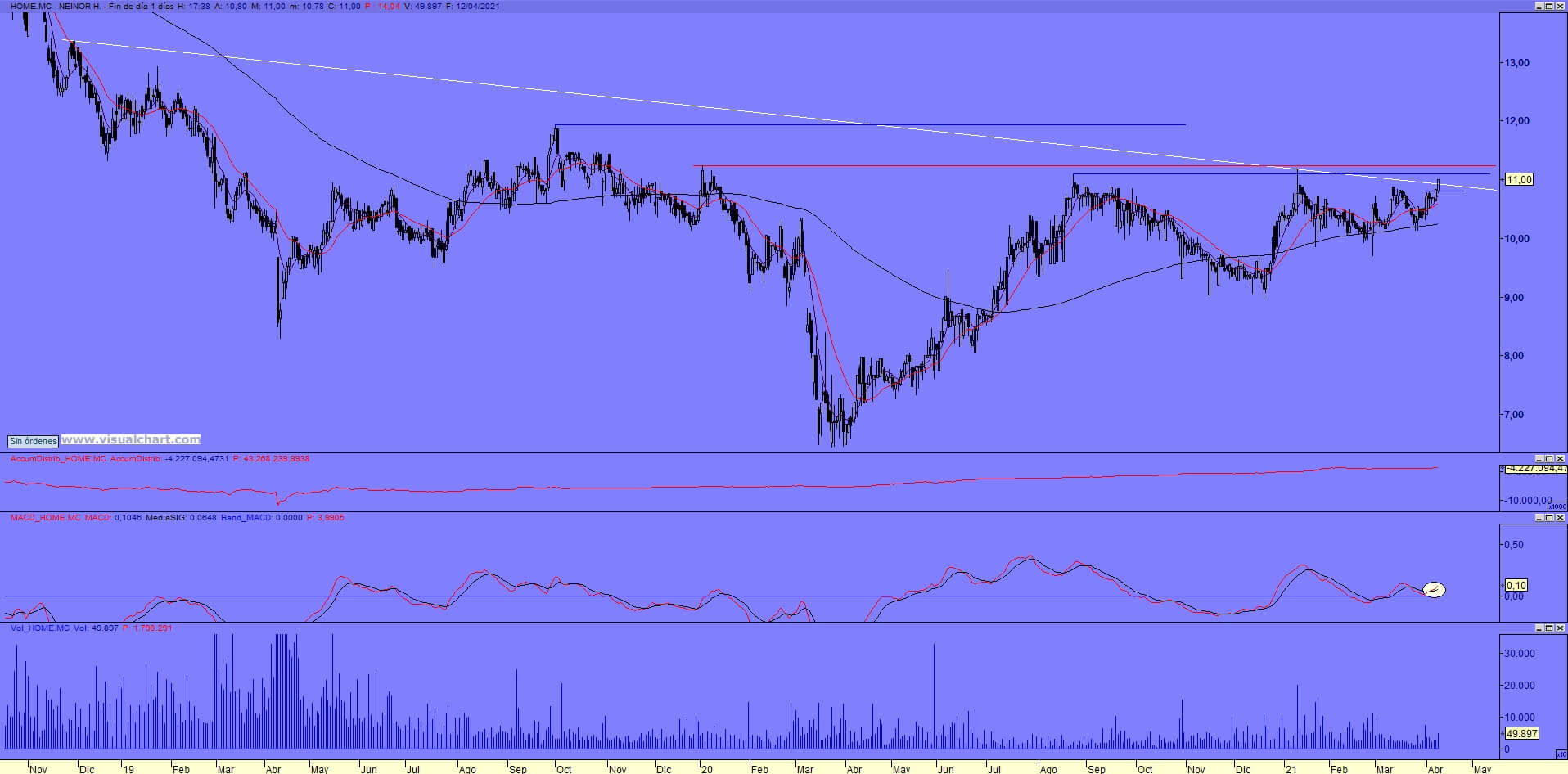This screenshot has height=774, width=1568.
Task: Click the 11,00 current price tag on axis
Action: [1519, 180]
